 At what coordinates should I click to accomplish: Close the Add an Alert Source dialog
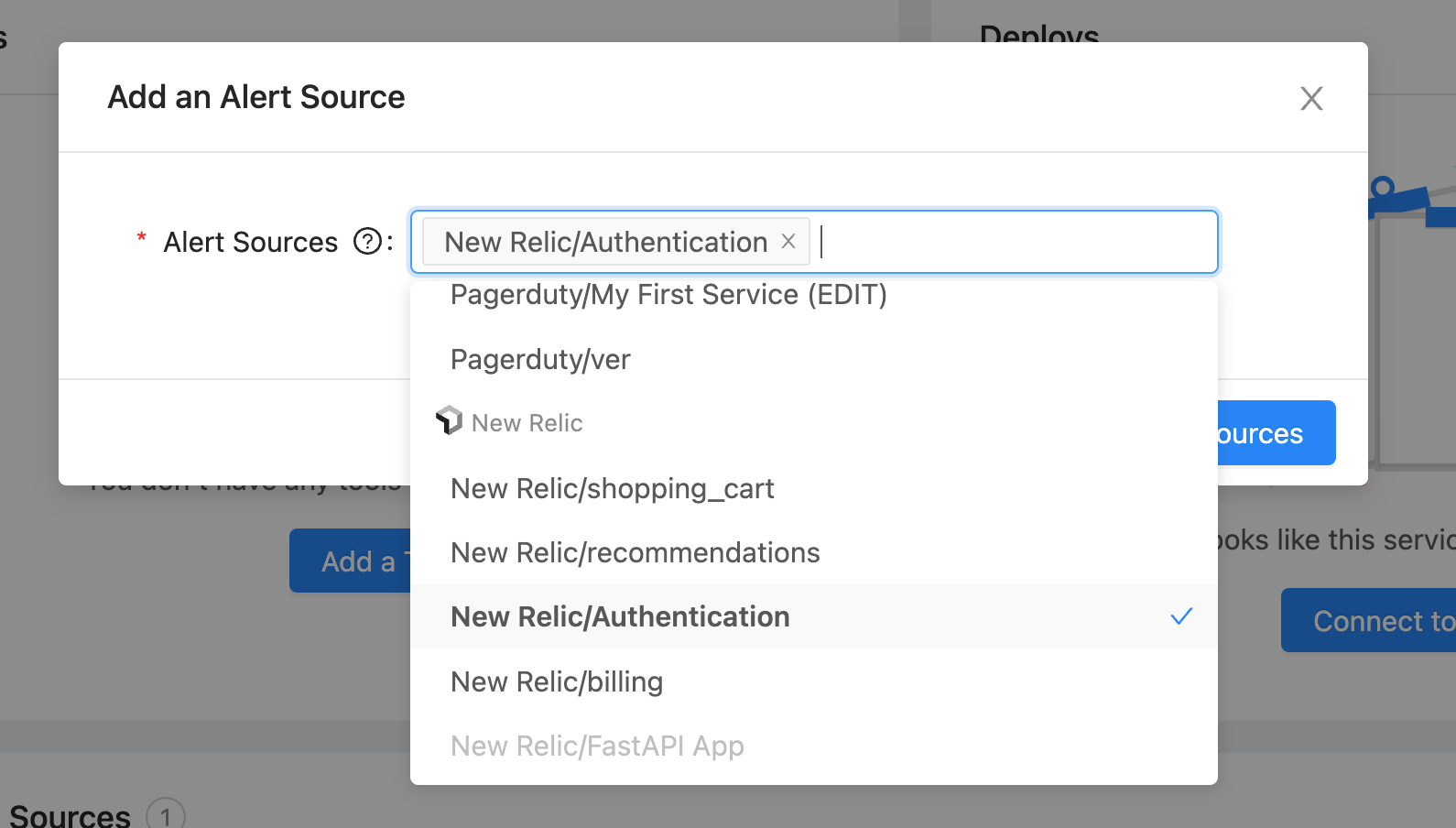1311,98
